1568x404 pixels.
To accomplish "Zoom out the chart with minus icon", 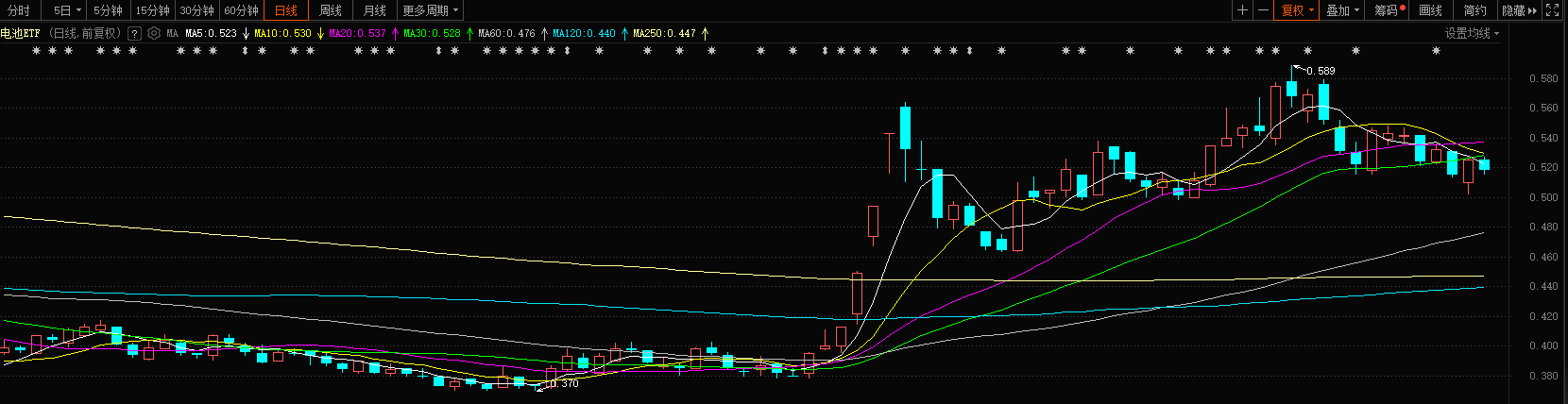I will click(x=1263, y=10).
